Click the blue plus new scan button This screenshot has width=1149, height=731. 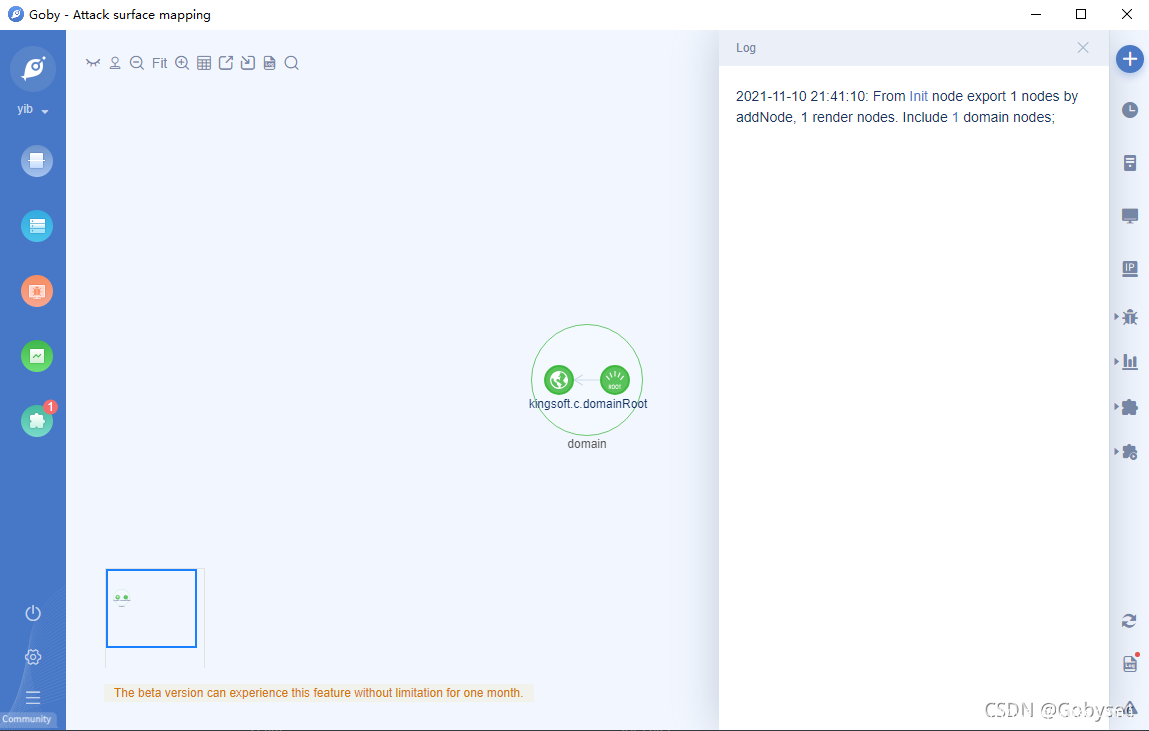click(x=1130, y=59)
